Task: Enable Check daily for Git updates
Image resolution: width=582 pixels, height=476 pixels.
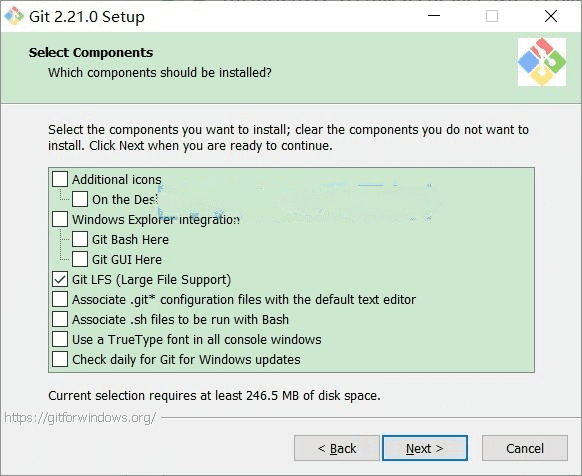Action: (x=60, y=359)
